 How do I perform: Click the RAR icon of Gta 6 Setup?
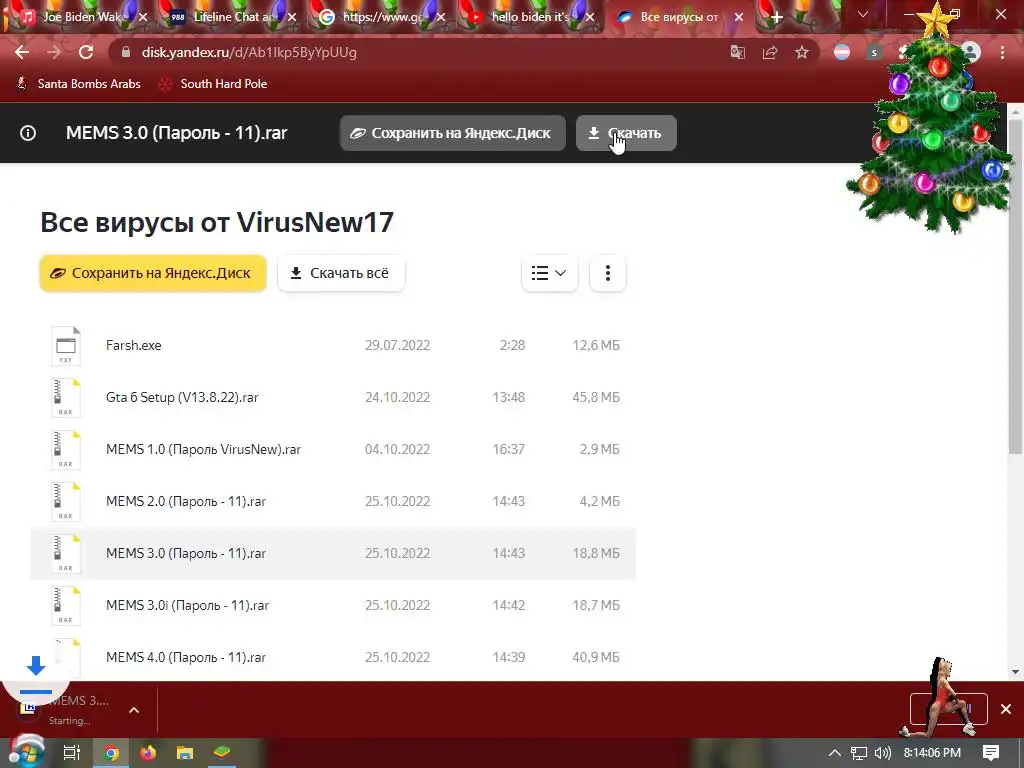pyautogui.click(x=66, y=397)
